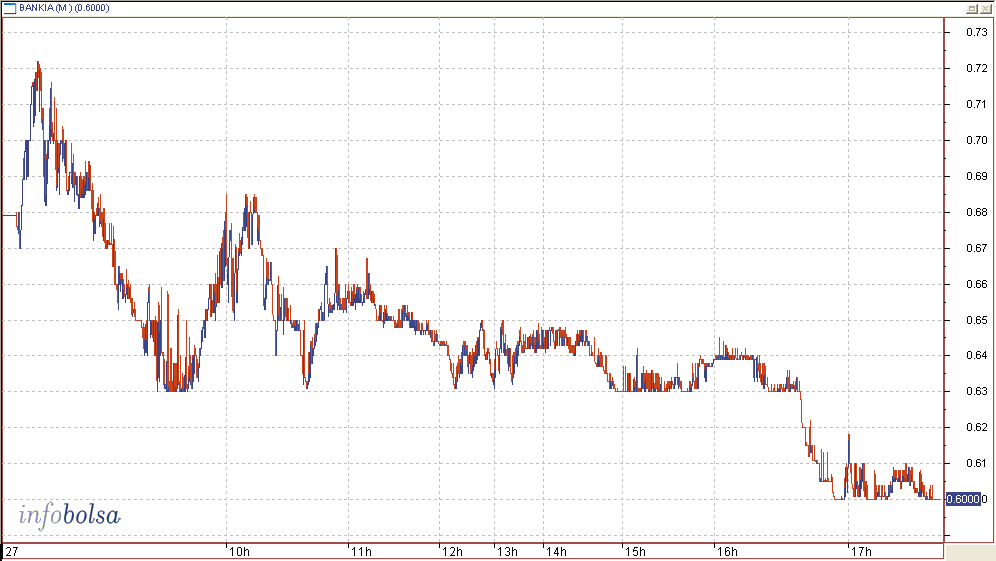Click the current price tag 0.6000

pyautogui.click(x=963, y=499)
